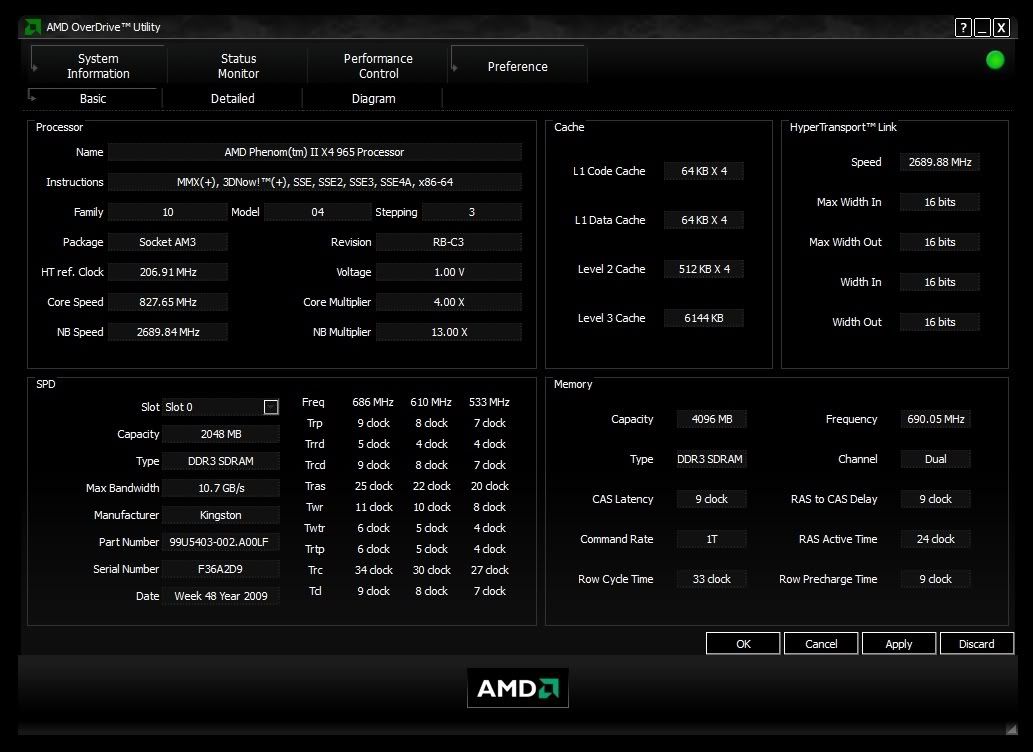This screenshot has height=752, width=1033.
Task: Select the Basic sub-tab
Action: click(x=93, y=98)
